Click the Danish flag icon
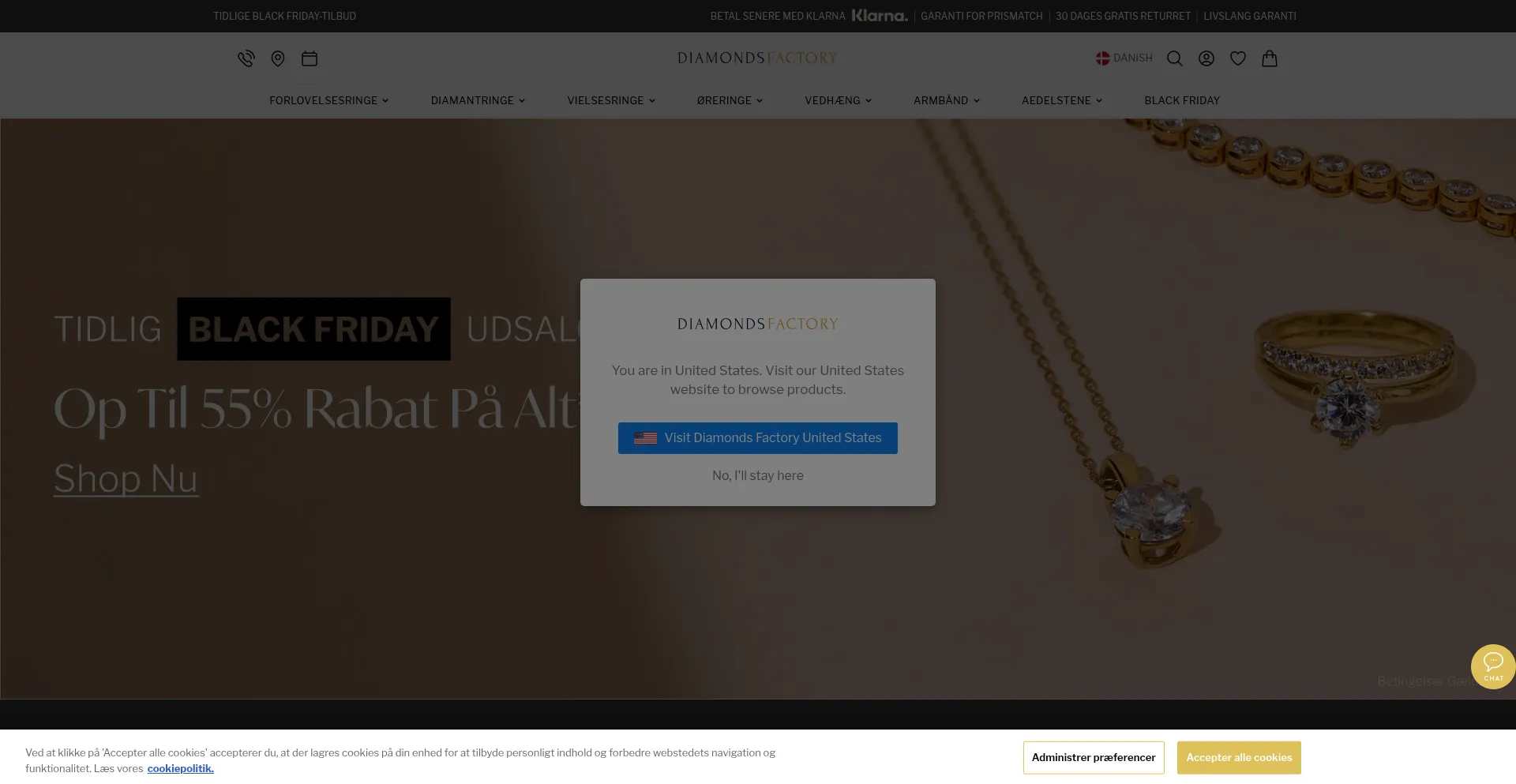 pyautogui.click(x=1103, y=58)
